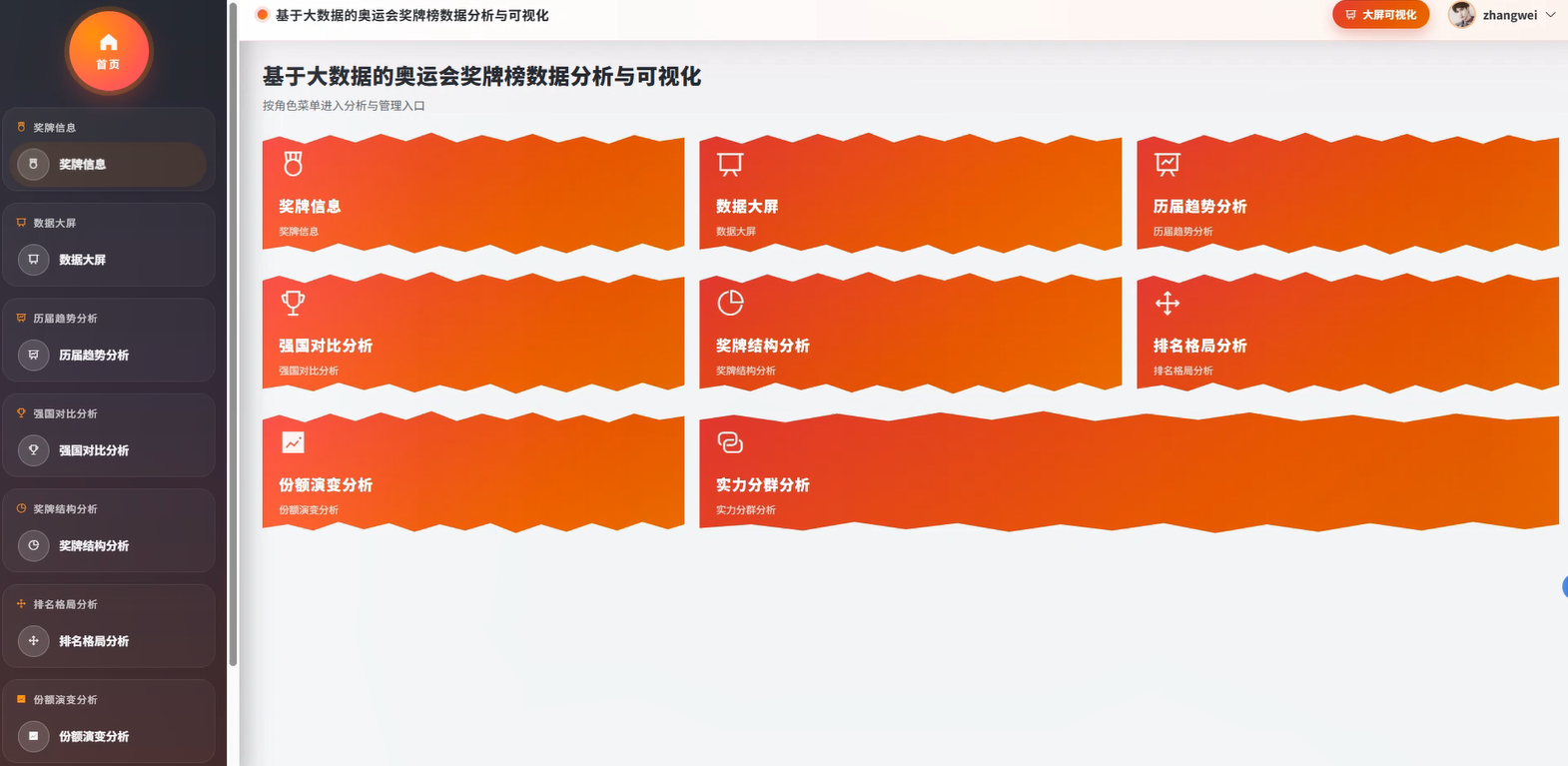
Task: Go to the 首页 home icon
Action: (108, 51)
